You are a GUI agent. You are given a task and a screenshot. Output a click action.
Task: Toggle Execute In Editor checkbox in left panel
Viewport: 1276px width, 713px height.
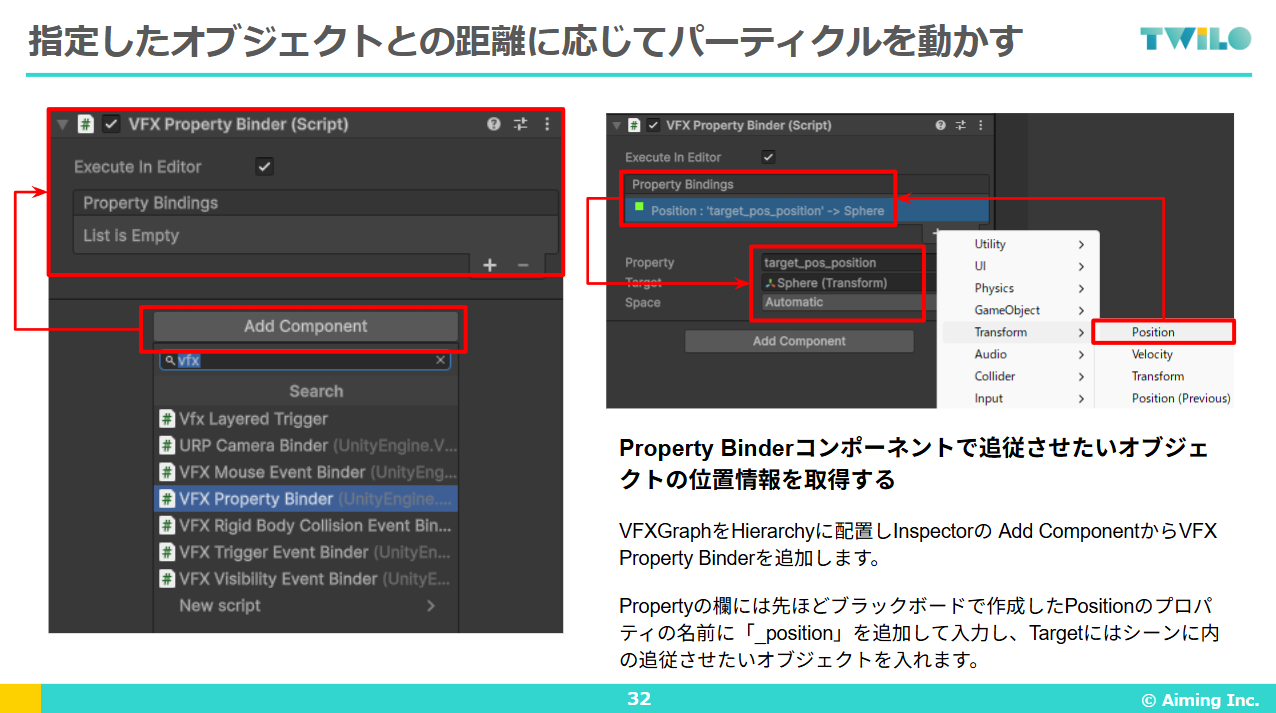(x=264, y=167)
